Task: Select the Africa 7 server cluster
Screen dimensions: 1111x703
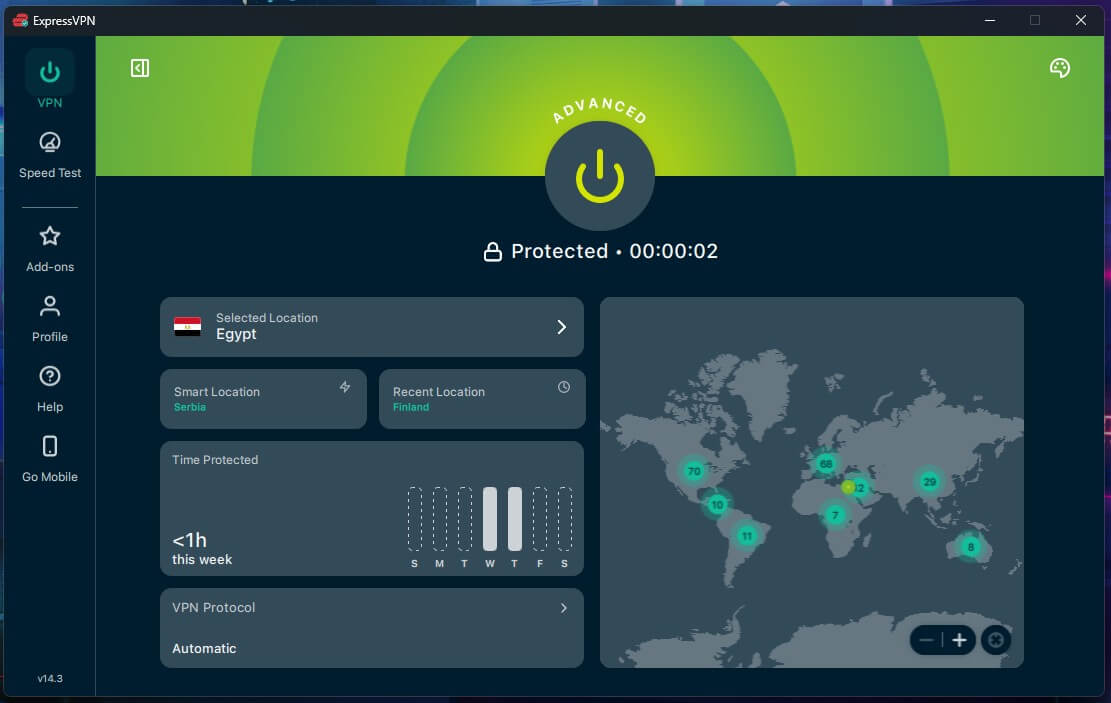Action: pos(835,515)
